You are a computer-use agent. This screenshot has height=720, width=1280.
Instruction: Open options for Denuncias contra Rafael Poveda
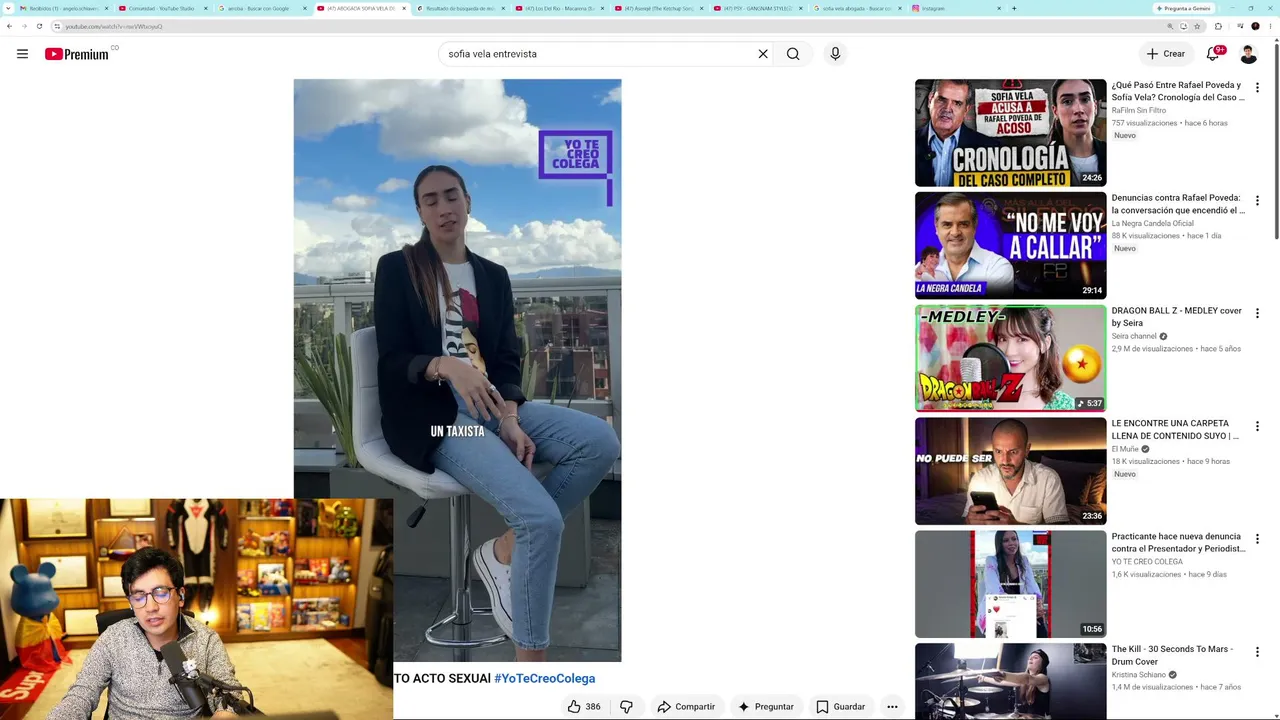pos(1257,201)
